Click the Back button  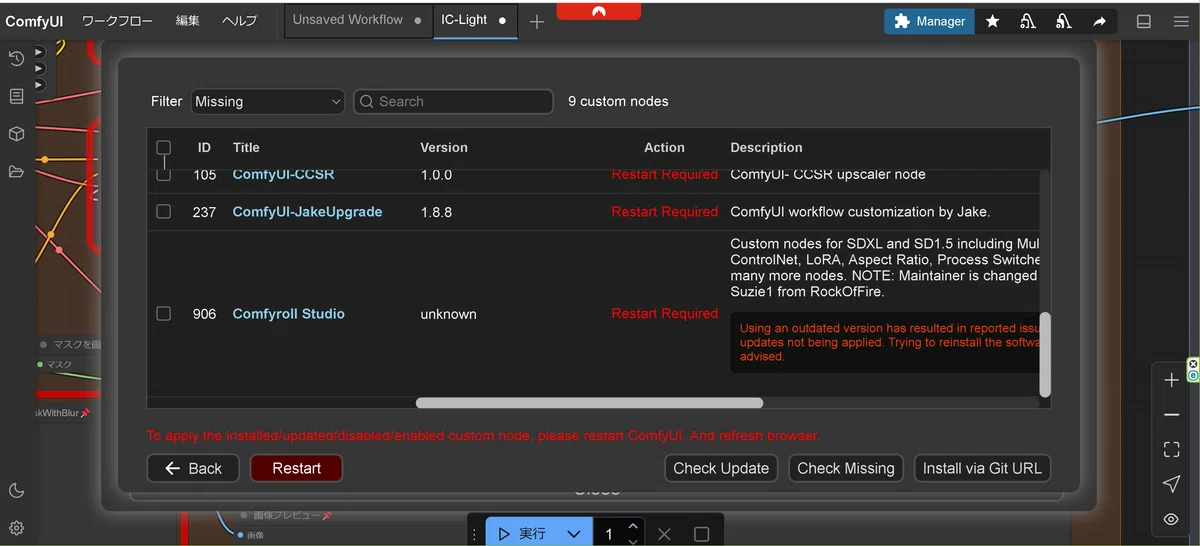point(193,468)
